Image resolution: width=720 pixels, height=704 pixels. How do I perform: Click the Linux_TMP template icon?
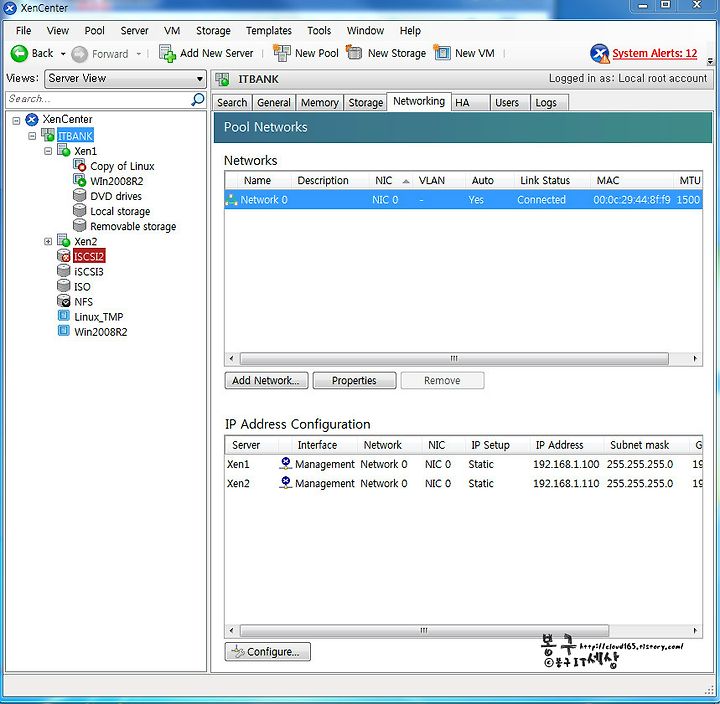63,316
